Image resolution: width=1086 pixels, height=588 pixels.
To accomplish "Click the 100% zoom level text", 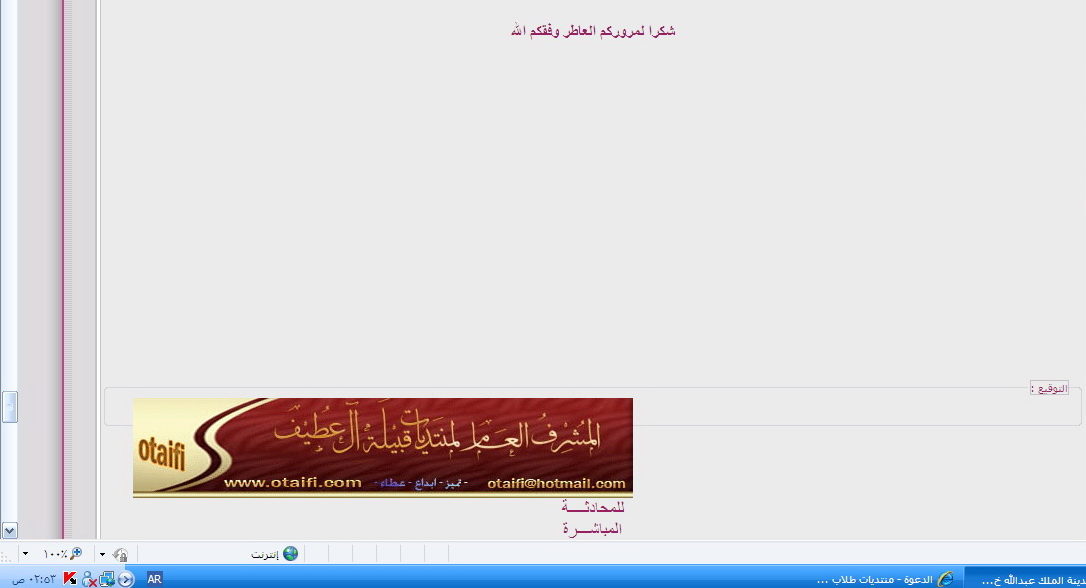I will click(54, 554).
